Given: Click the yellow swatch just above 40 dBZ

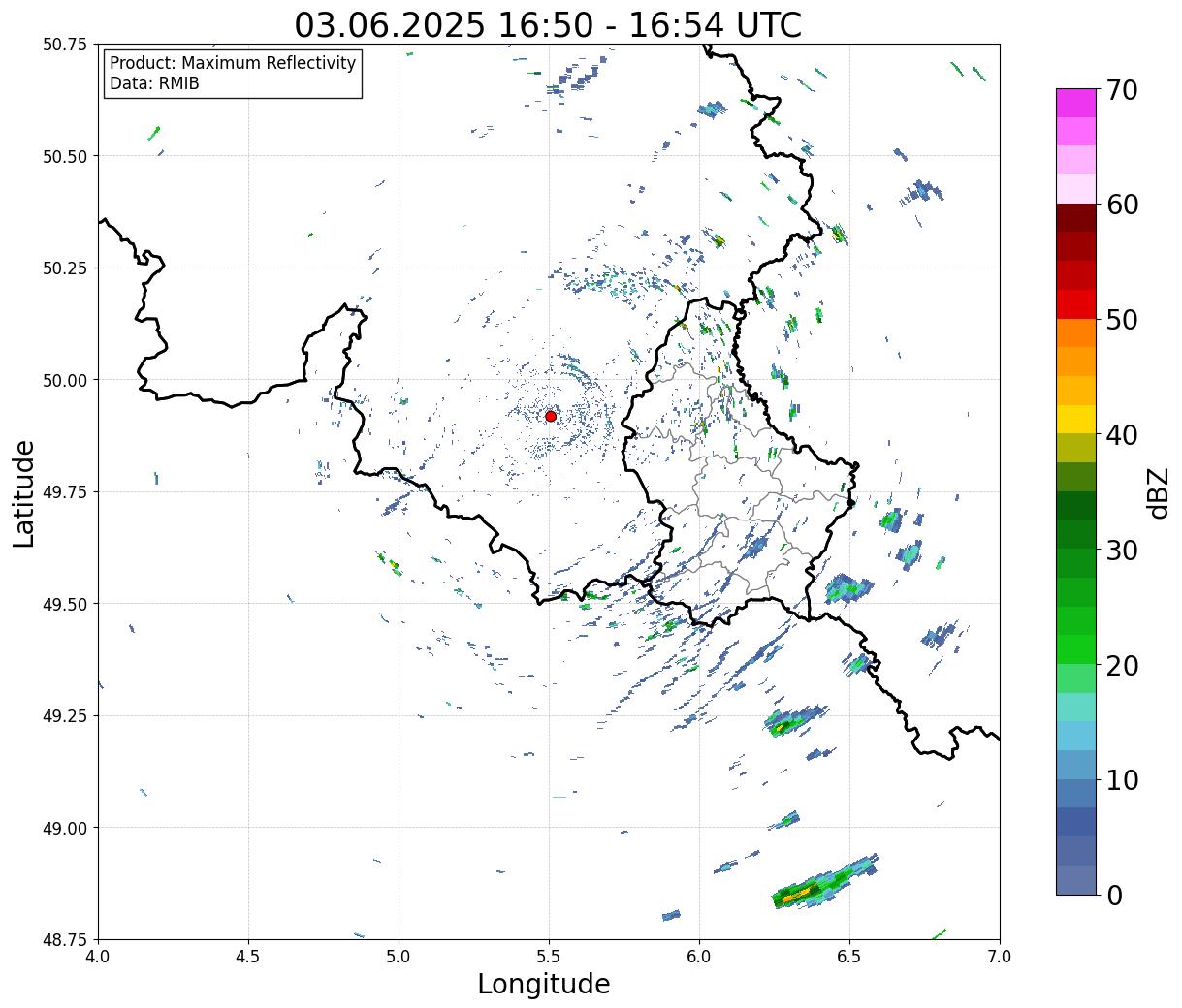Looking at the screenshot, I should click(x=1076, y=420).
